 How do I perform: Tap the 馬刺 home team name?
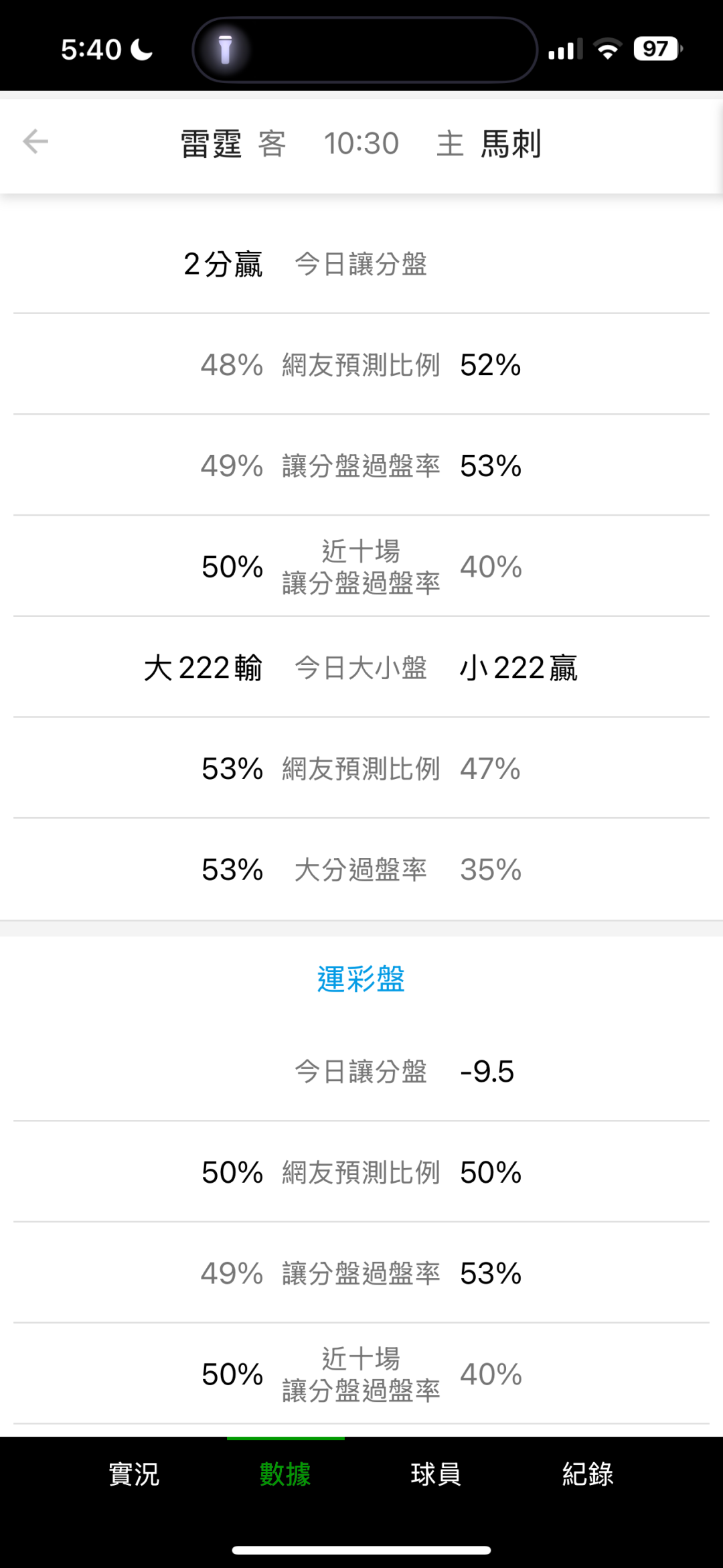coord(511,144)
